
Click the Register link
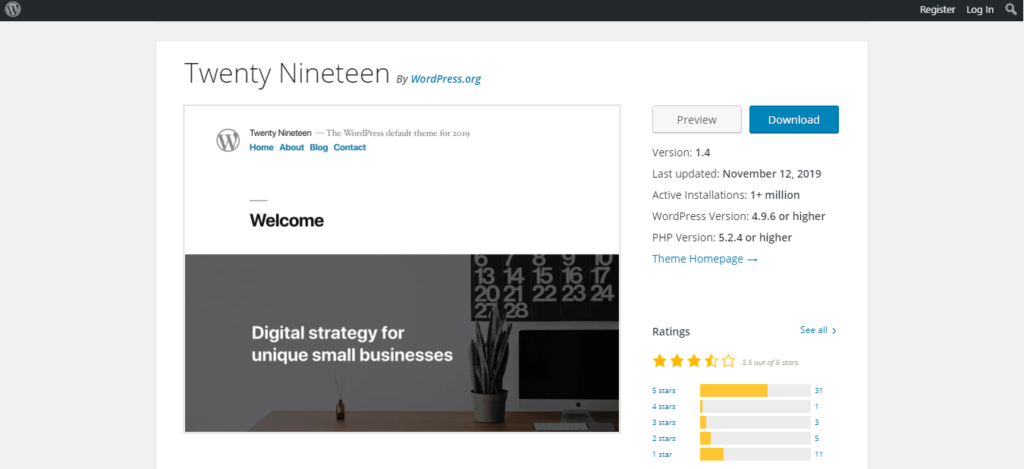pos(937,10)
